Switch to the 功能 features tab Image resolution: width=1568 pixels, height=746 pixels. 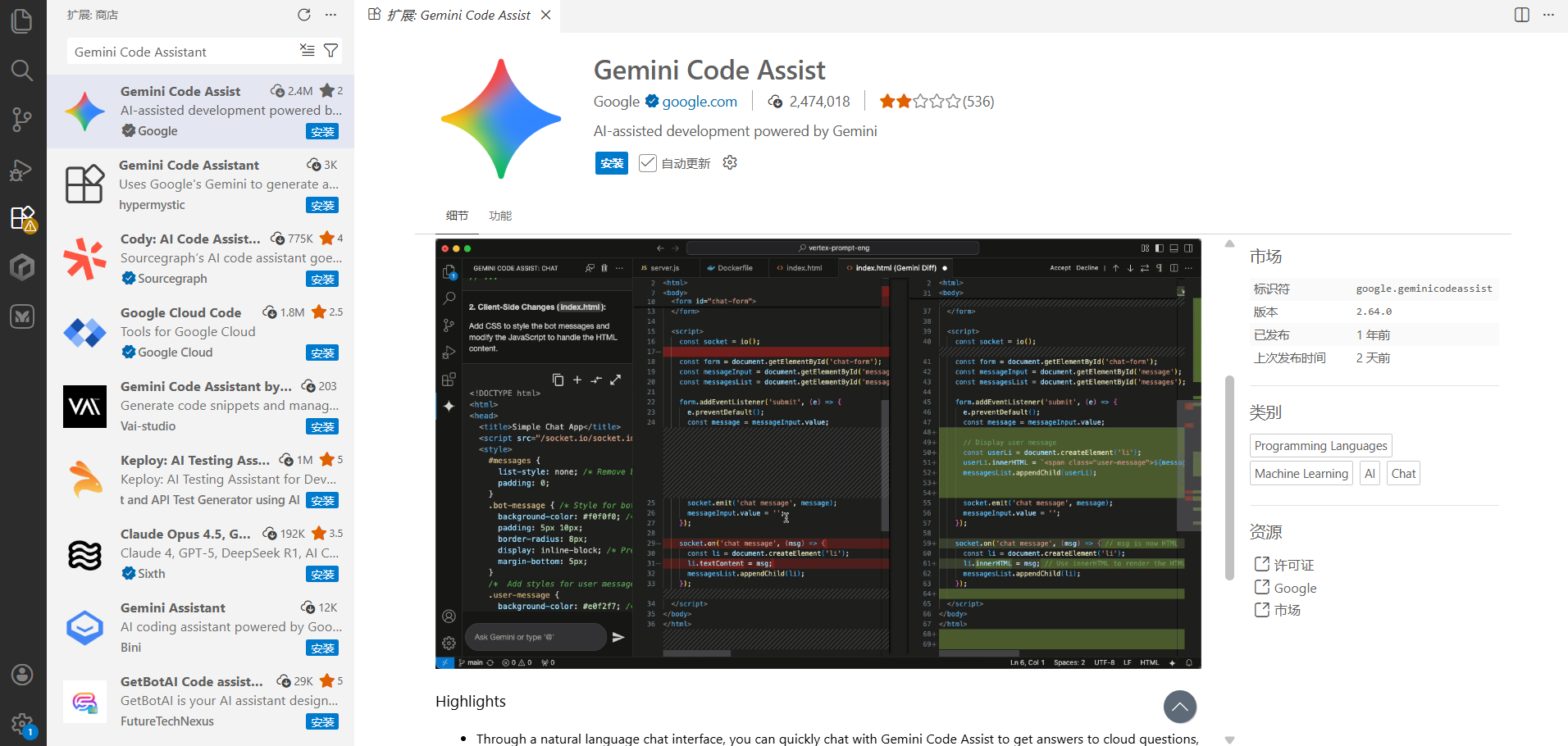(x=500, y=216)
